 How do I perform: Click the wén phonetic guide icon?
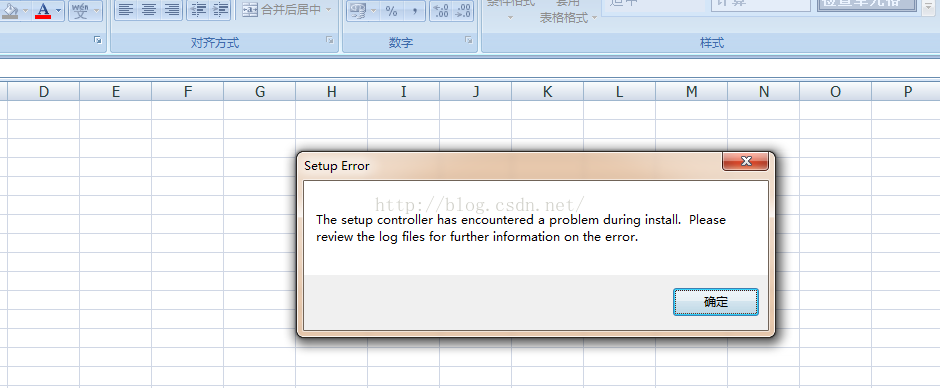click(80, 10)
